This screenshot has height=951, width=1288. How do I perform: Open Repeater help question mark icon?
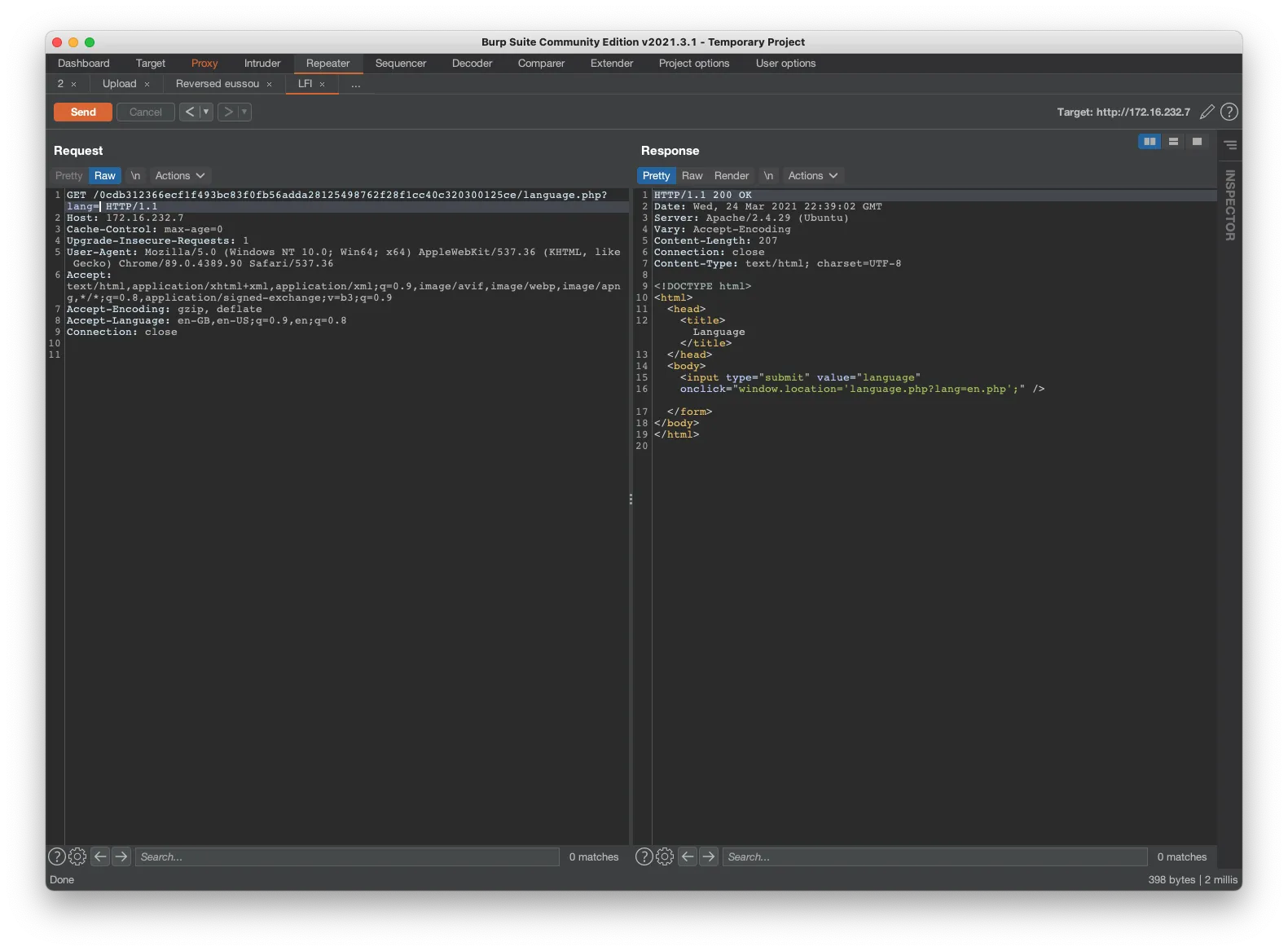coord(1229,112)
